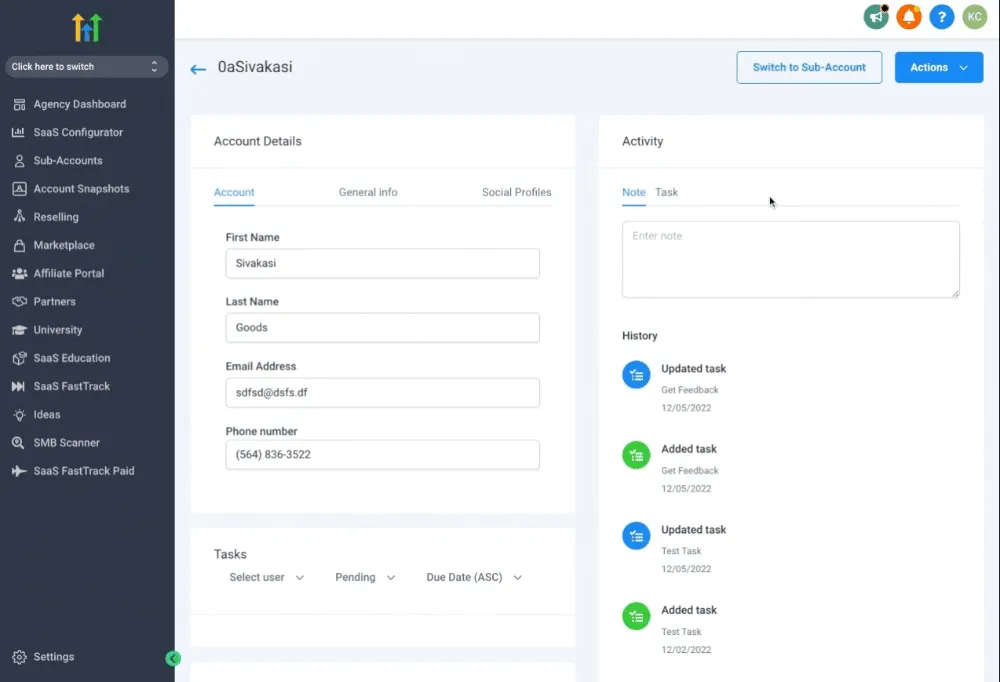
Task: Click the green Added task Test Task icon
Action: (x=636, y=616)
